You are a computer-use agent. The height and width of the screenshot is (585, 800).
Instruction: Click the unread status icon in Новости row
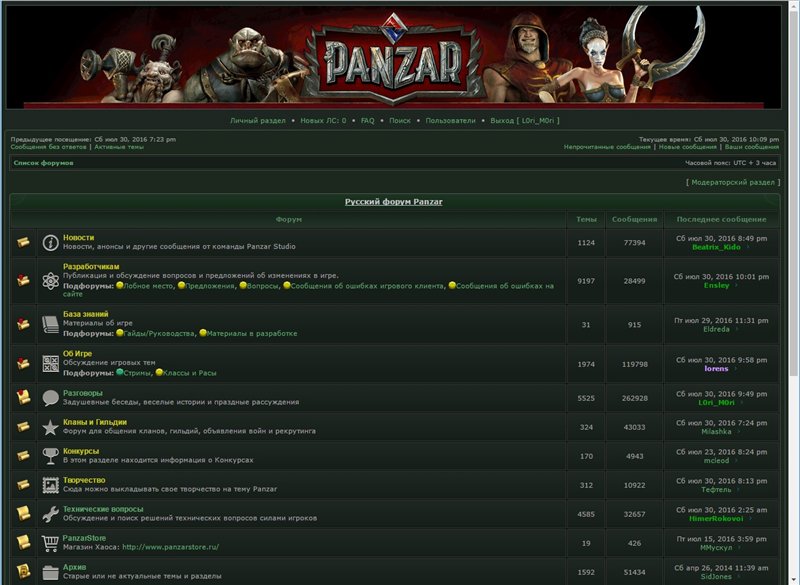click(23, 242)
